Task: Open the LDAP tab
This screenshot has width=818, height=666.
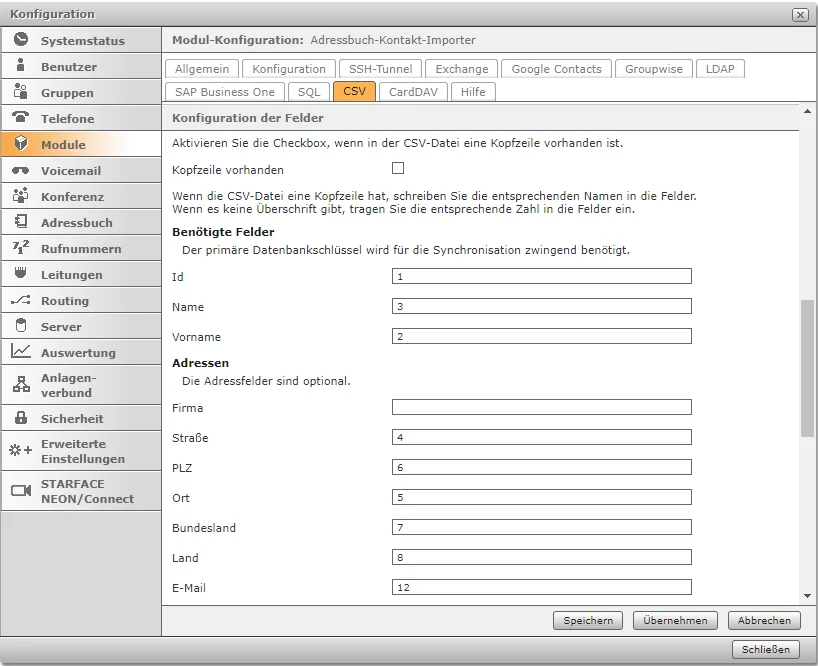Action: pos(720,69)
